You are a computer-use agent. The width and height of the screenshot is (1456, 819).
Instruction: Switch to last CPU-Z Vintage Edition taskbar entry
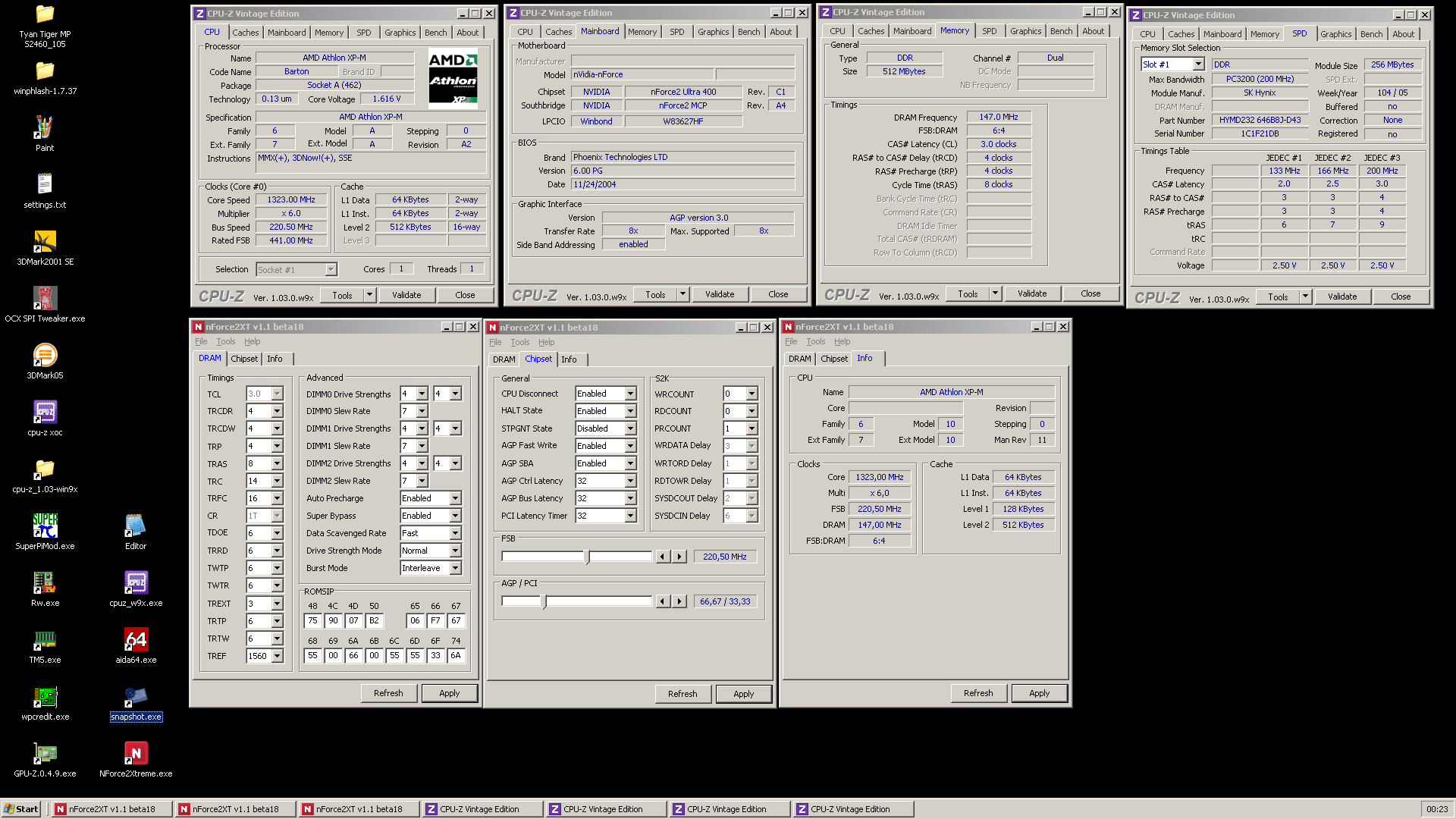click(x=853, y=809)
